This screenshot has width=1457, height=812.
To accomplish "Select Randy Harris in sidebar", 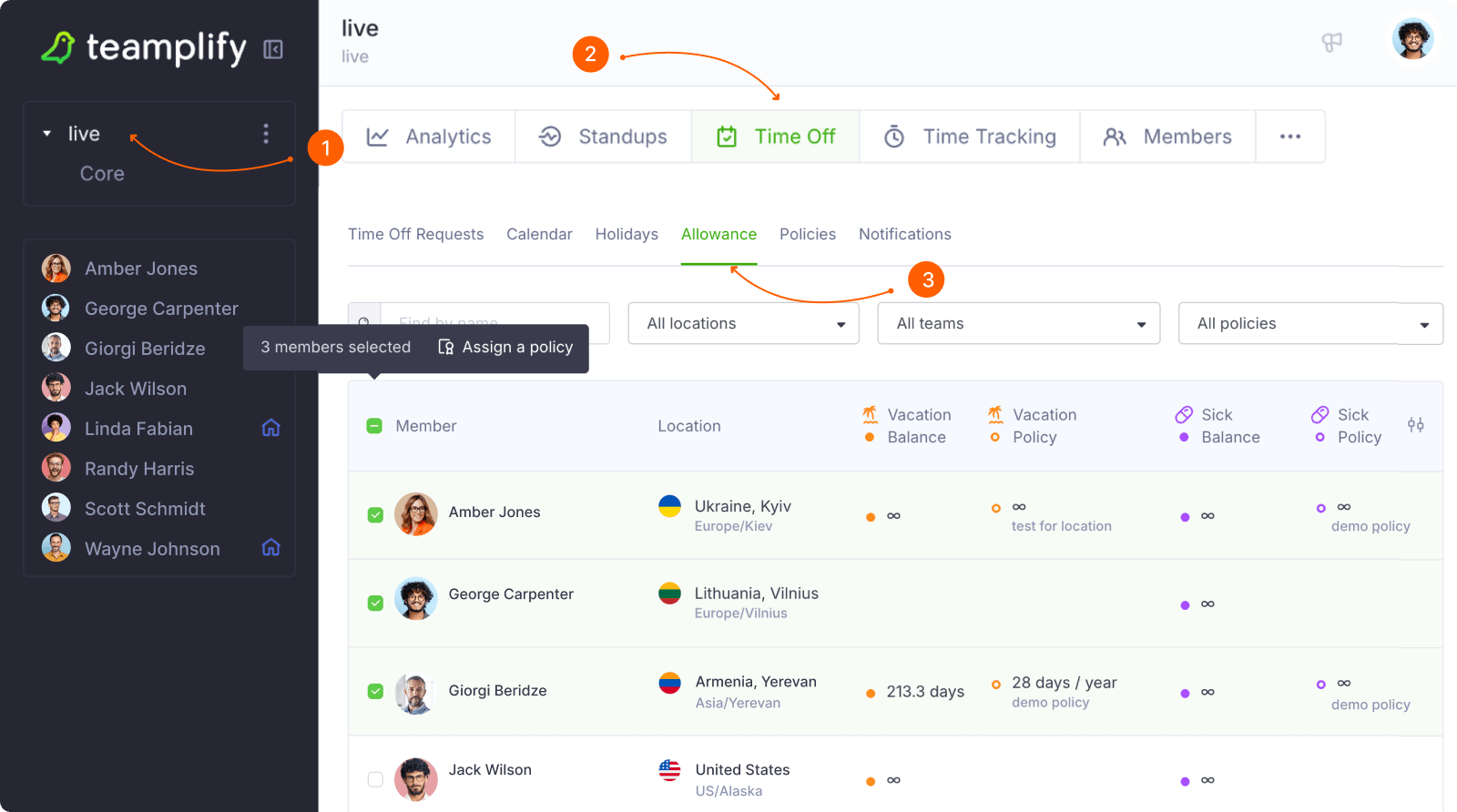I will (138, 469).
